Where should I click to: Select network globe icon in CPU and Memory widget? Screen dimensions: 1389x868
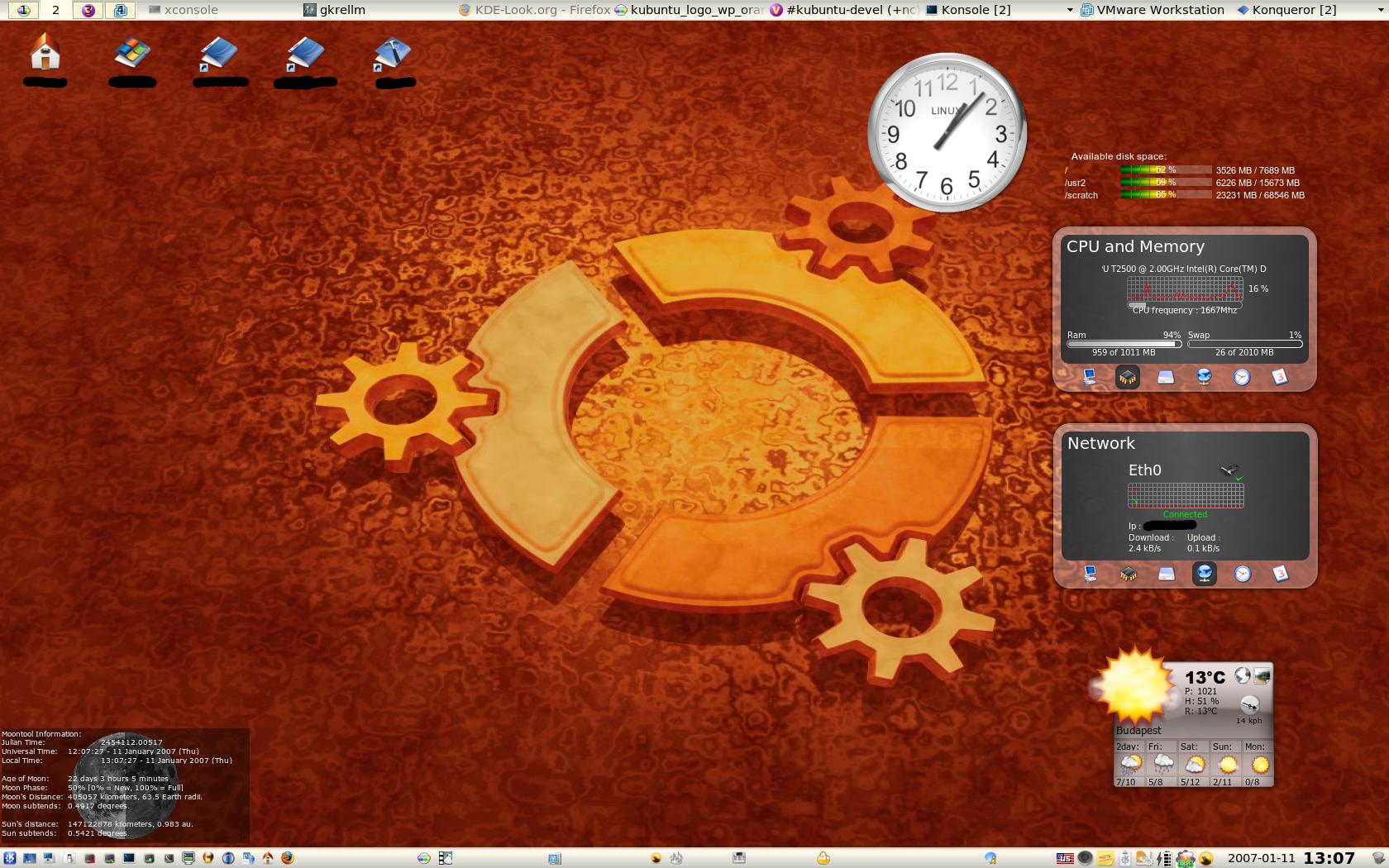(x=1204, y=377)
